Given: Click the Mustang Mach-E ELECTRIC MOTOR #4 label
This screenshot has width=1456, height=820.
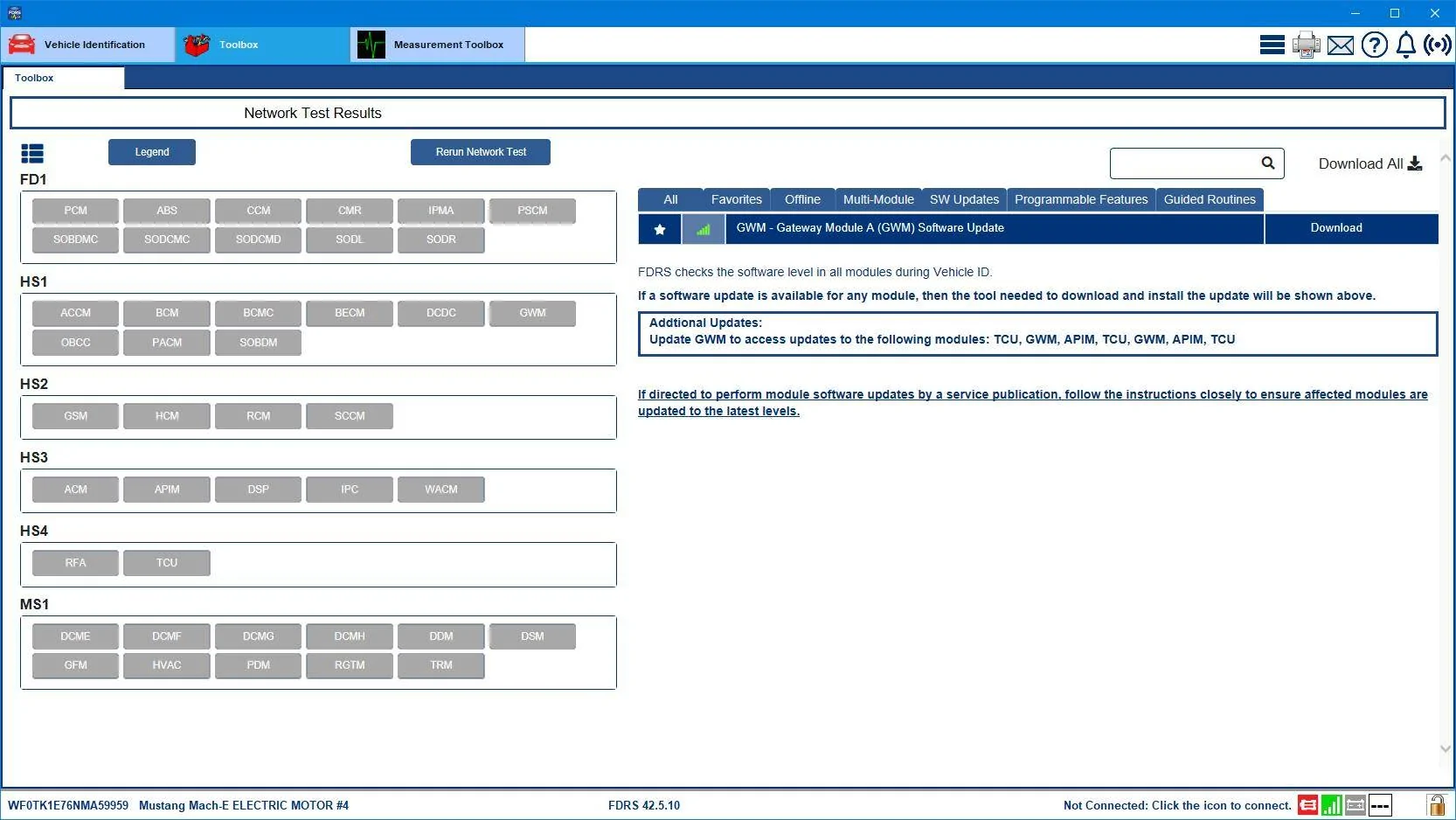Looking at the screenshot, I should point(244,806).
